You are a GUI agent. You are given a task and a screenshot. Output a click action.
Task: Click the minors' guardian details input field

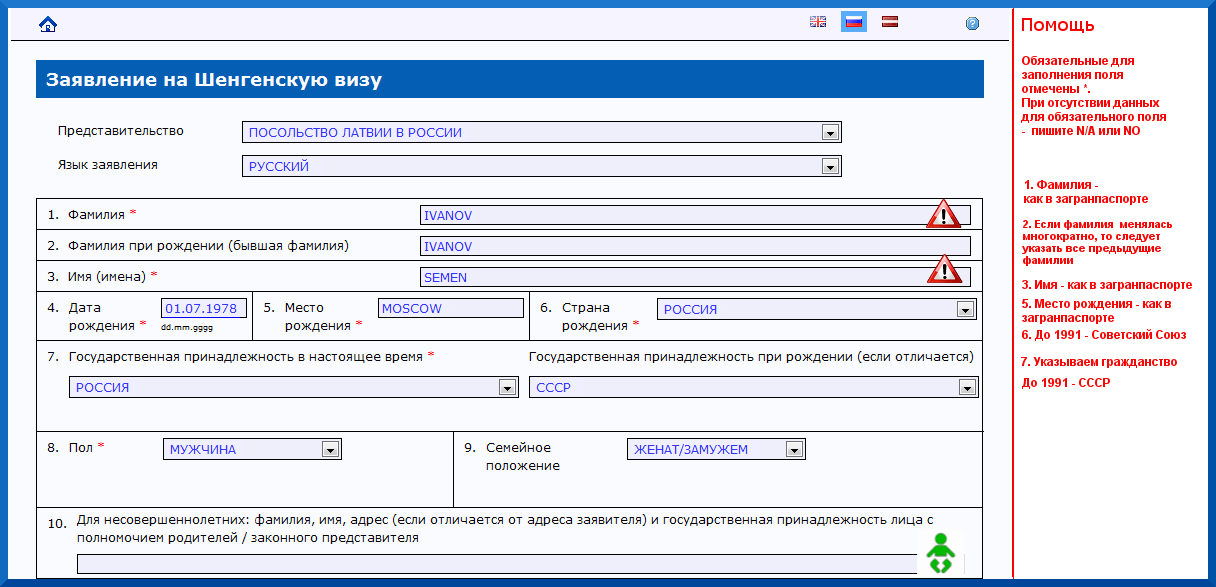click(495, 564)
